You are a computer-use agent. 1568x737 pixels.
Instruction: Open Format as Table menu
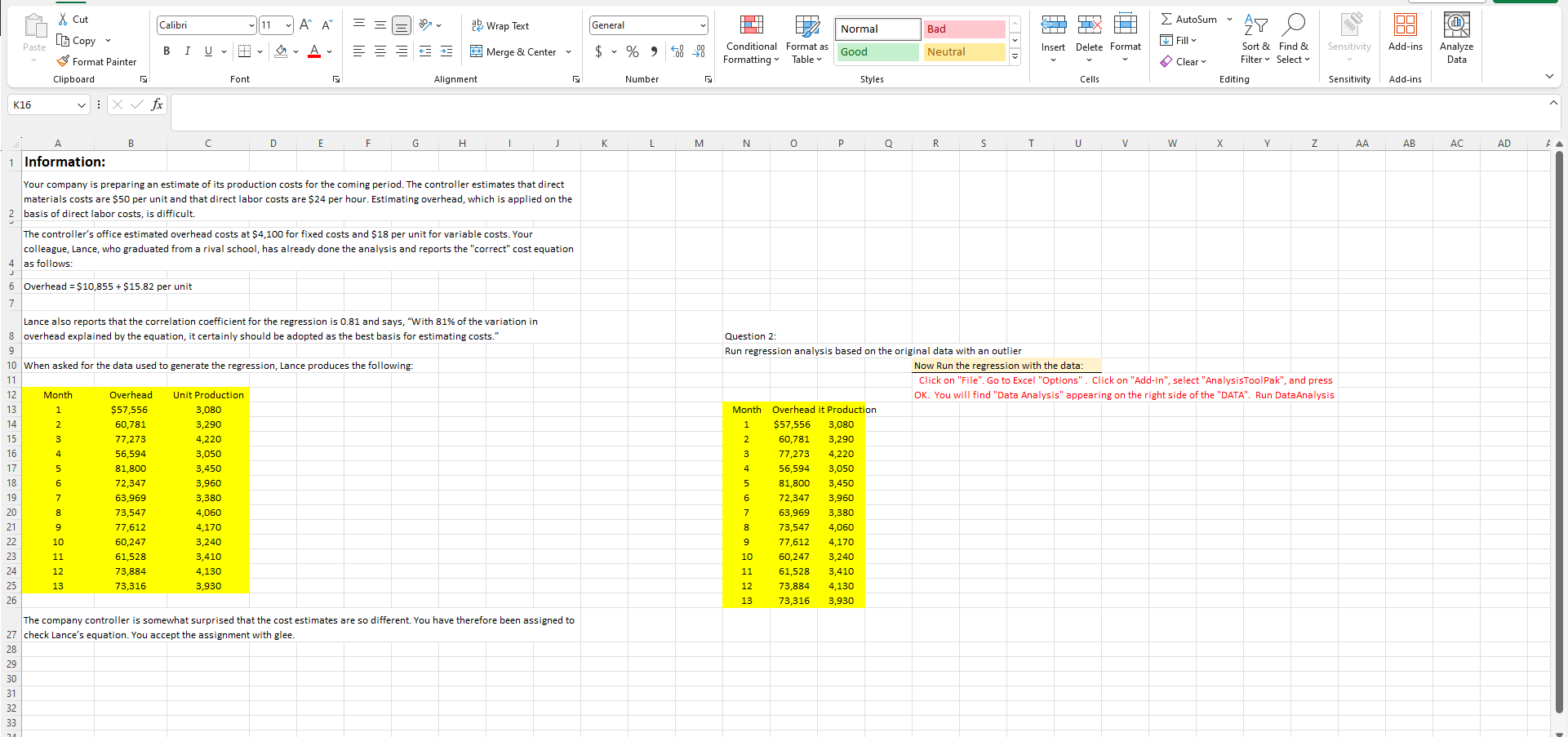click(x=807, y=39)
